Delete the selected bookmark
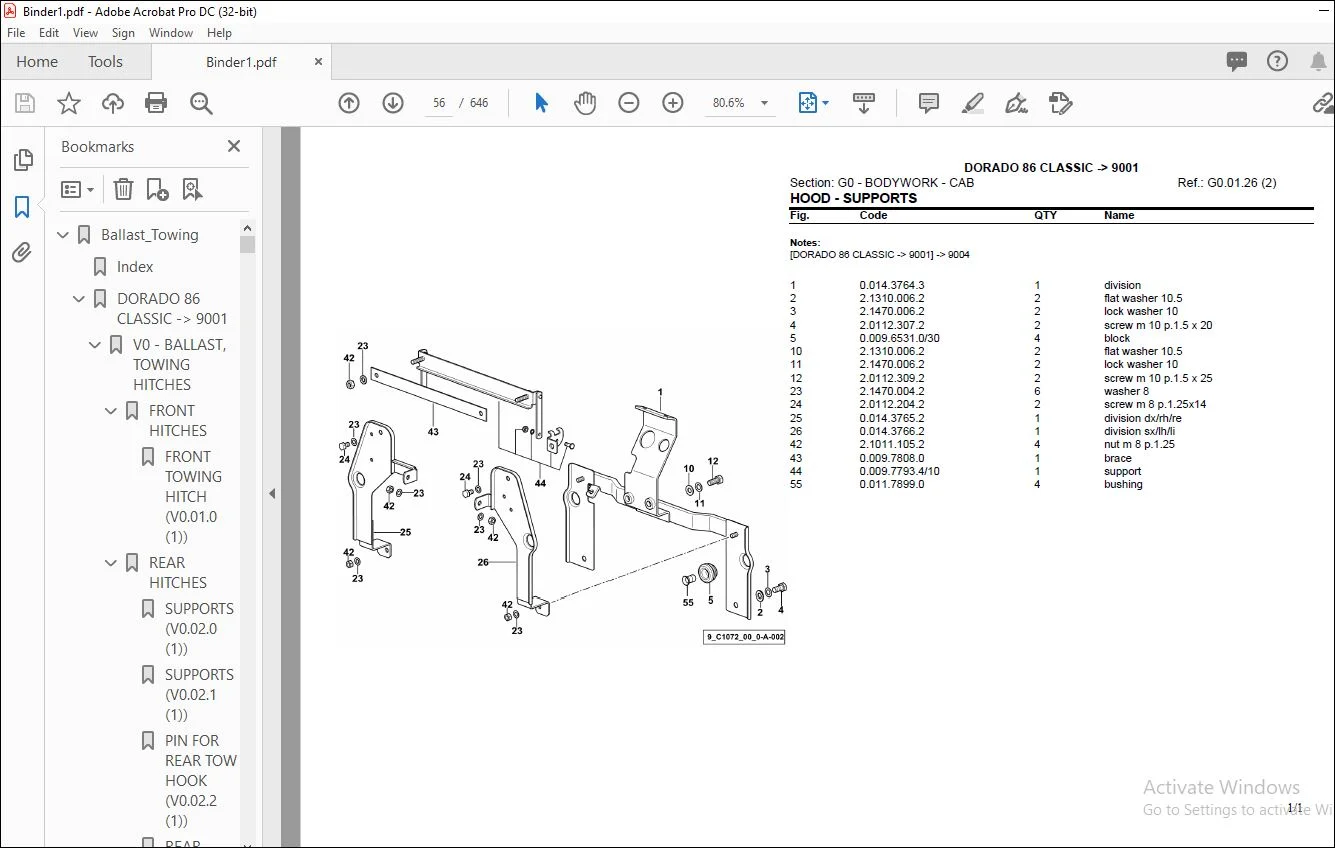The image size is (1335, 848). (123, 189)
